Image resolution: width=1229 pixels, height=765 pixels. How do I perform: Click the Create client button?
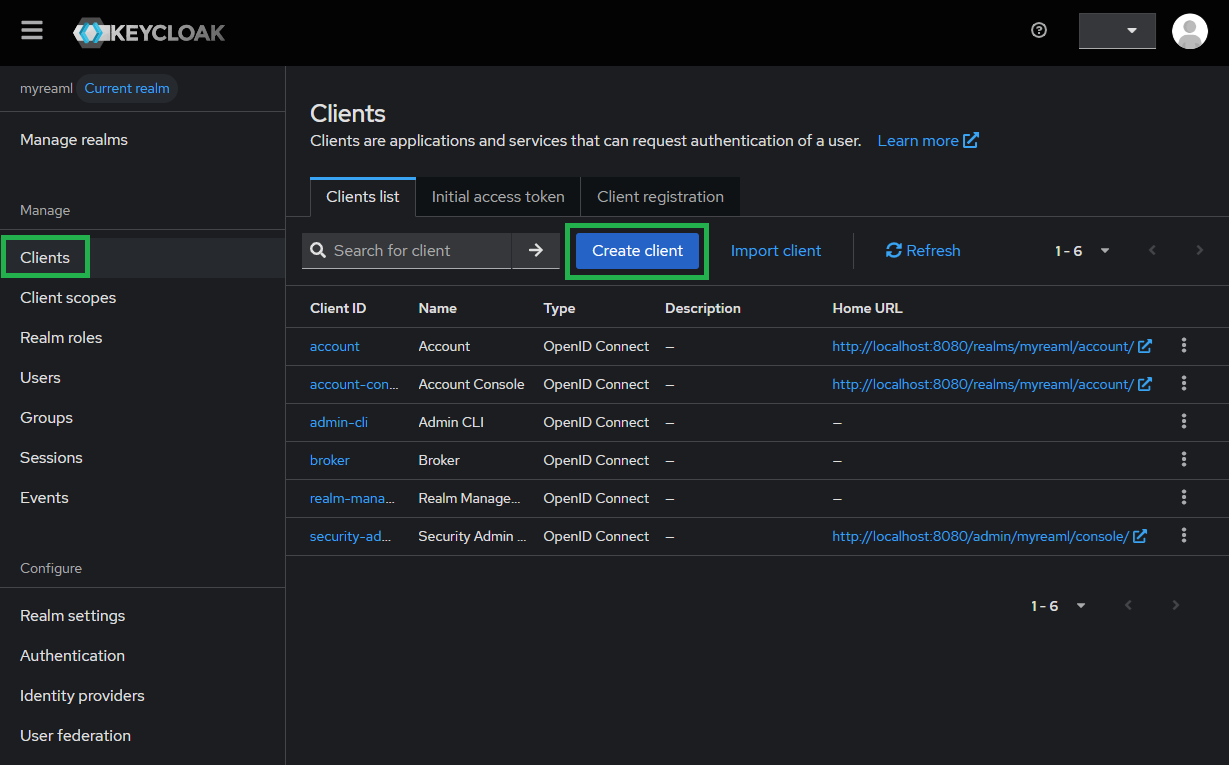637,251
